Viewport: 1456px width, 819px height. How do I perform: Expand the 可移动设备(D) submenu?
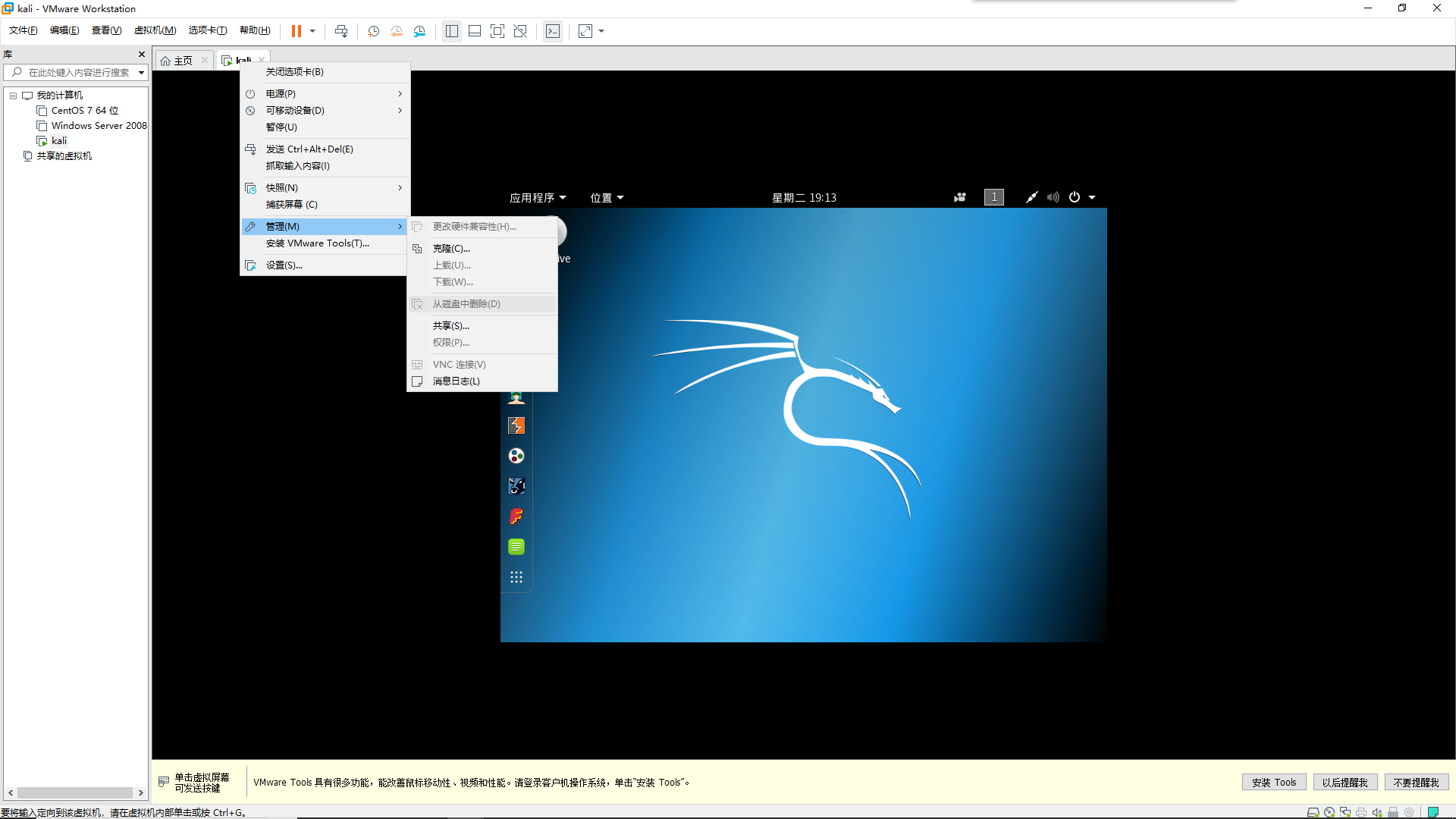pyautogui.click(x=325, y=111)
